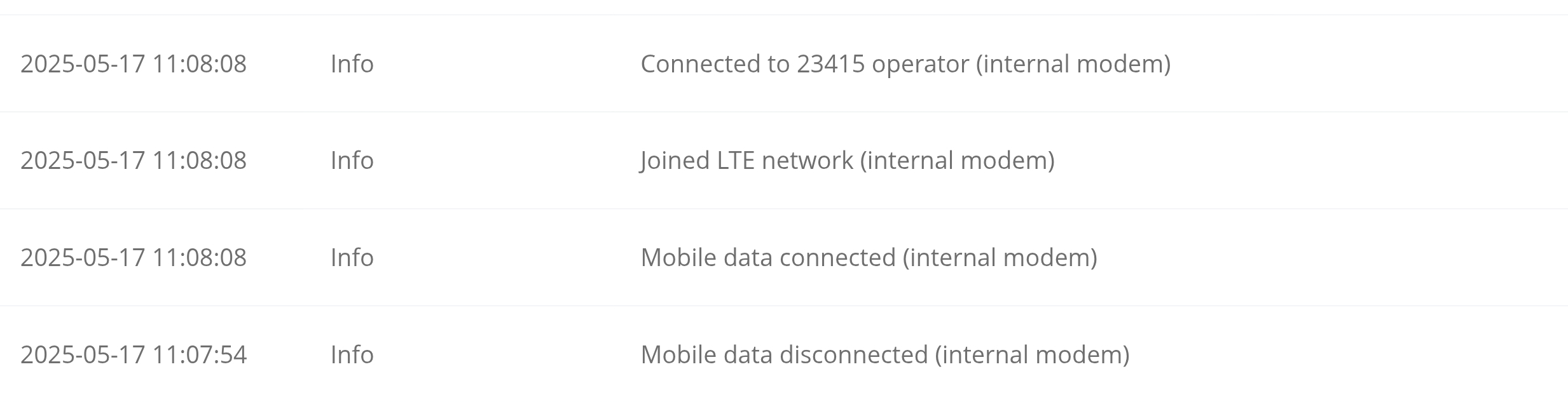The width and height of the screenshot is (1568, 402).
Task: Click Info label of Mobile data disconnected row
Action: (352, 354)
